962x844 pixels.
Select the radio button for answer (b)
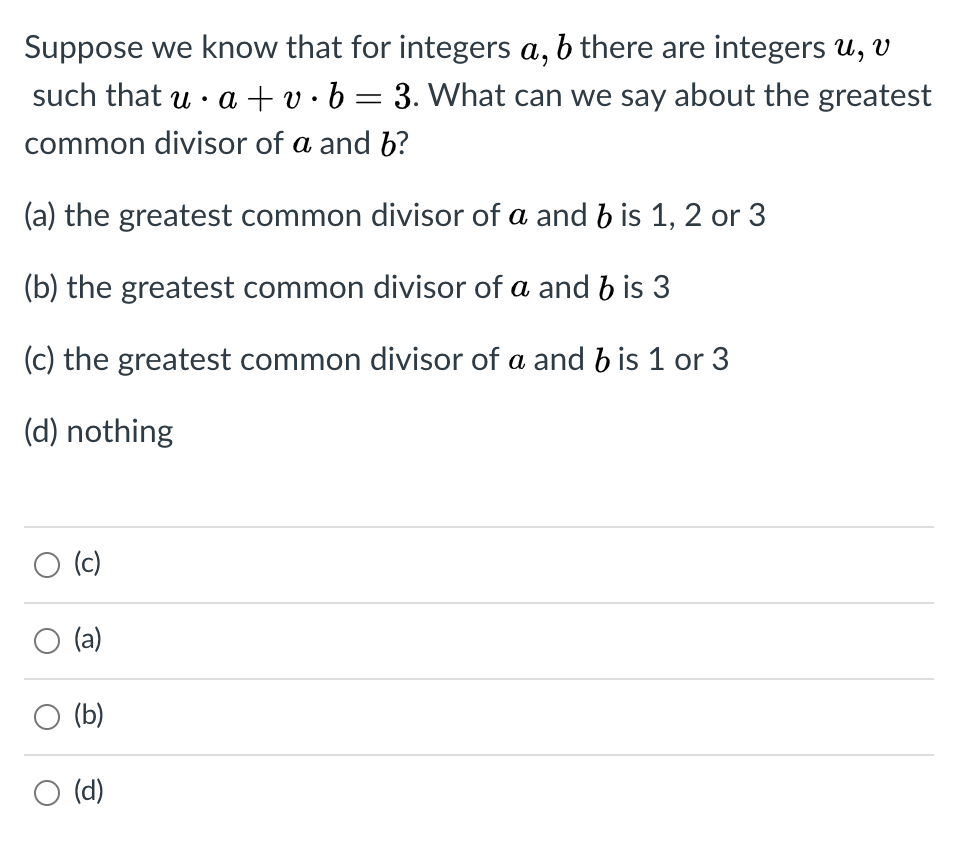coord(46,716)
